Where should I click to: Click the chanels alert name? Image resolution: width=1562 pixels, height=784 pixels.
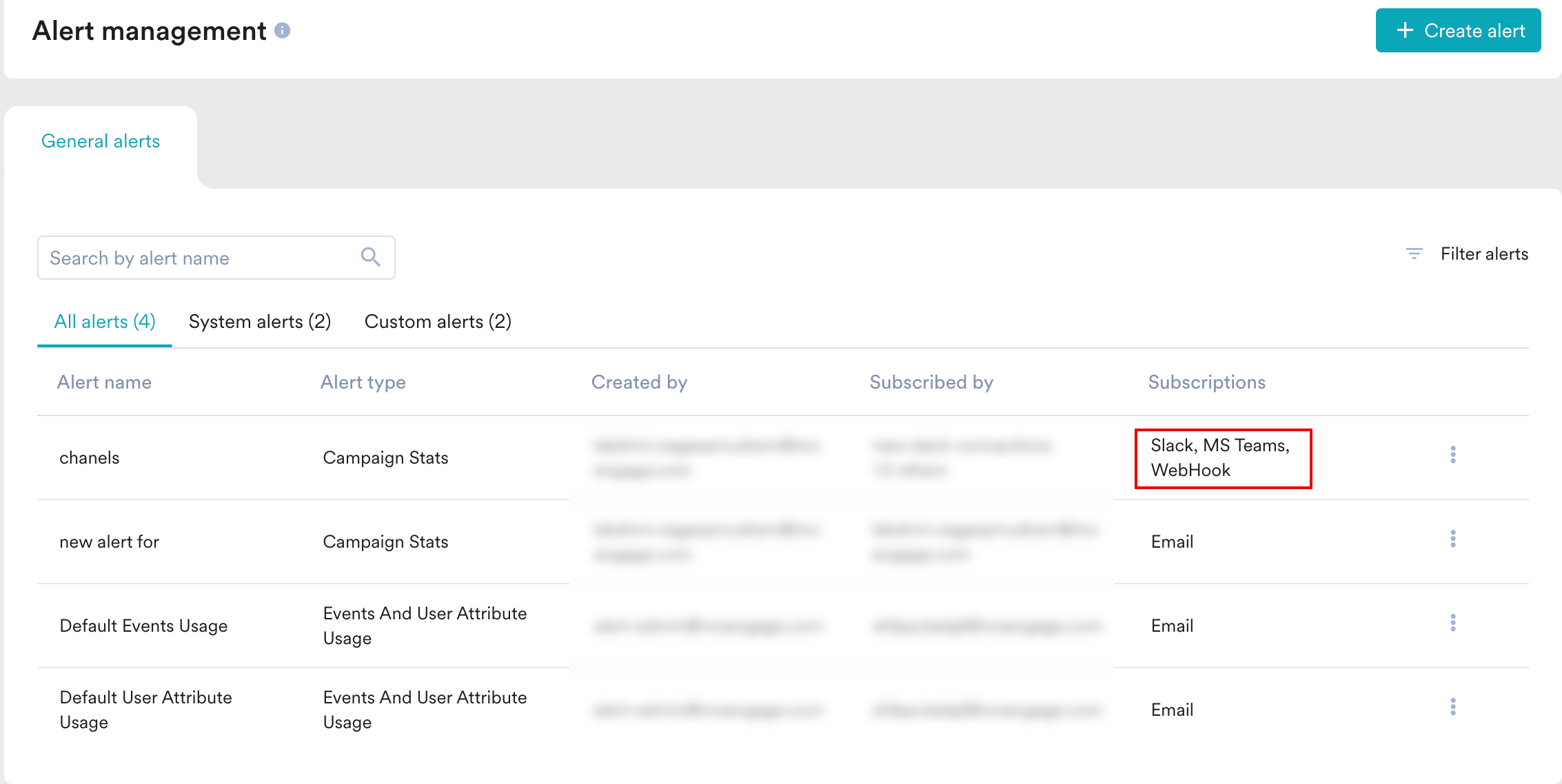pyautogui.click(x=90, y=457)
